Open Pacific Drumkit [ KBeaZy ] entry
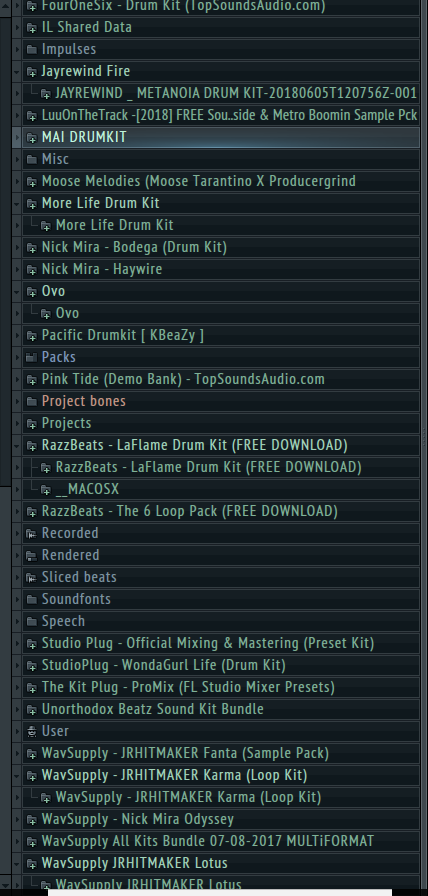This screenshot has width=428, height=896. coord(221,335)
